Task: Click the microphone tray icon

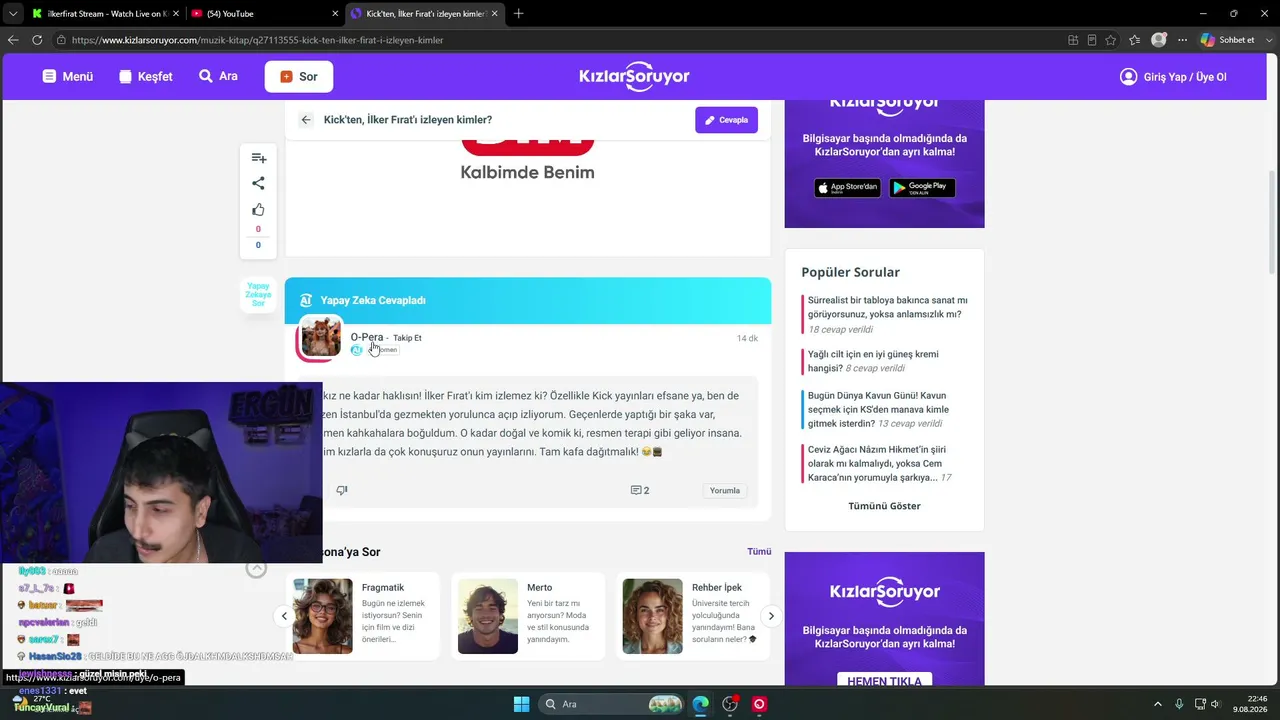Action: click(1179, 704)
